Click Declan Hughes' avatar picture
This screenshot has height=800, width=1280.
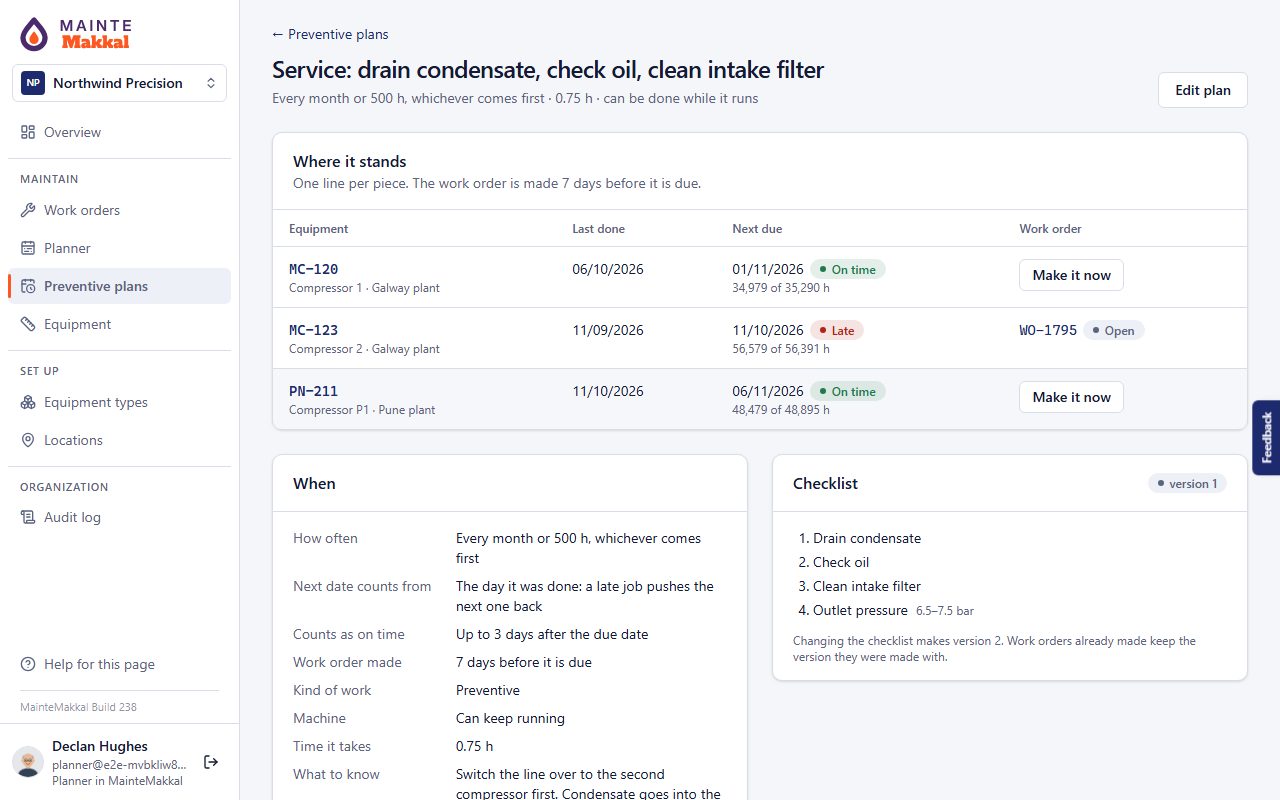pos(28,762)
